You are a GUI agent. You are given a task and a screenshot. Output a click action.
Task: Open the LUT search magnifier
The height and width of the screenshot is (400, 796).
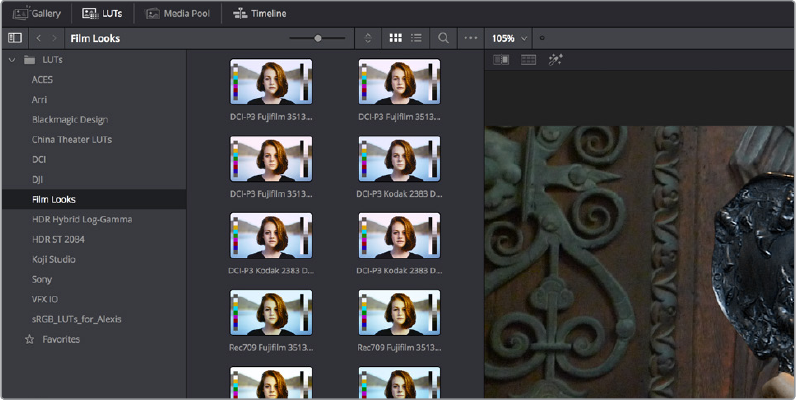tap(443, 38)
